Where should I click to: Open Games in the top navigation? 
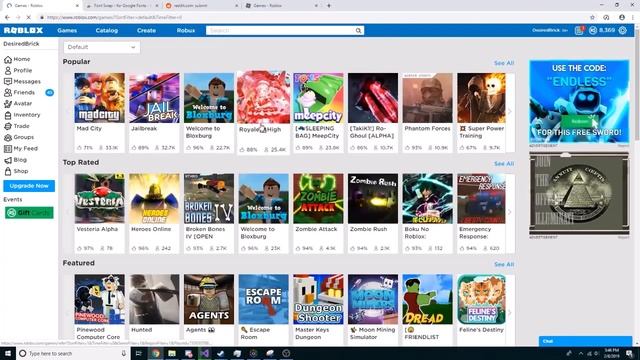point(67,31)
